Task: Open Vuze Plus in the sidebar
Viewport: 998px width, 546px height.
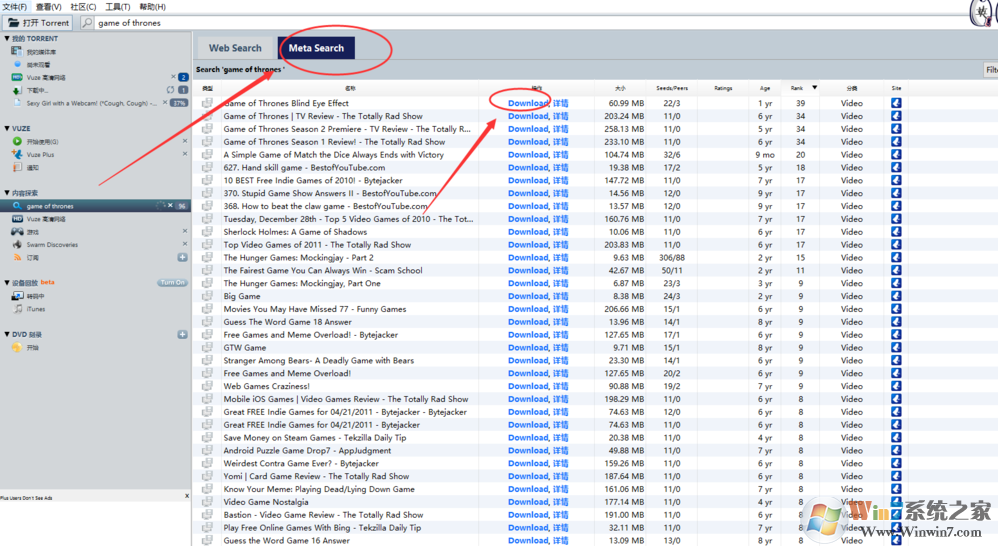Action: (x=40, y=155)
